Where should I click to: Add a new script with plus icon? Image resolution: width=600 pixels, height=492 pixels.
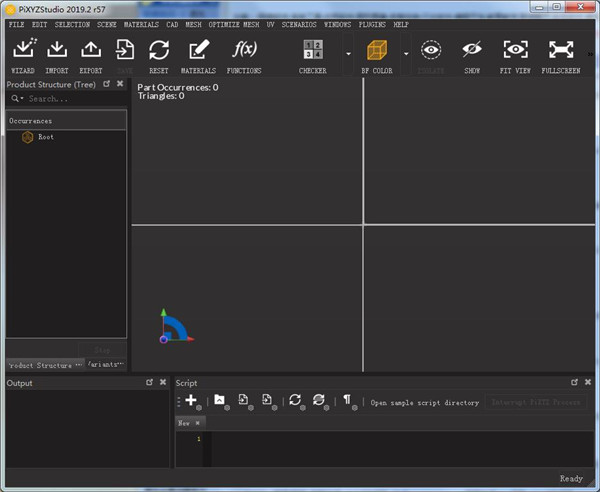coord(191,401)
